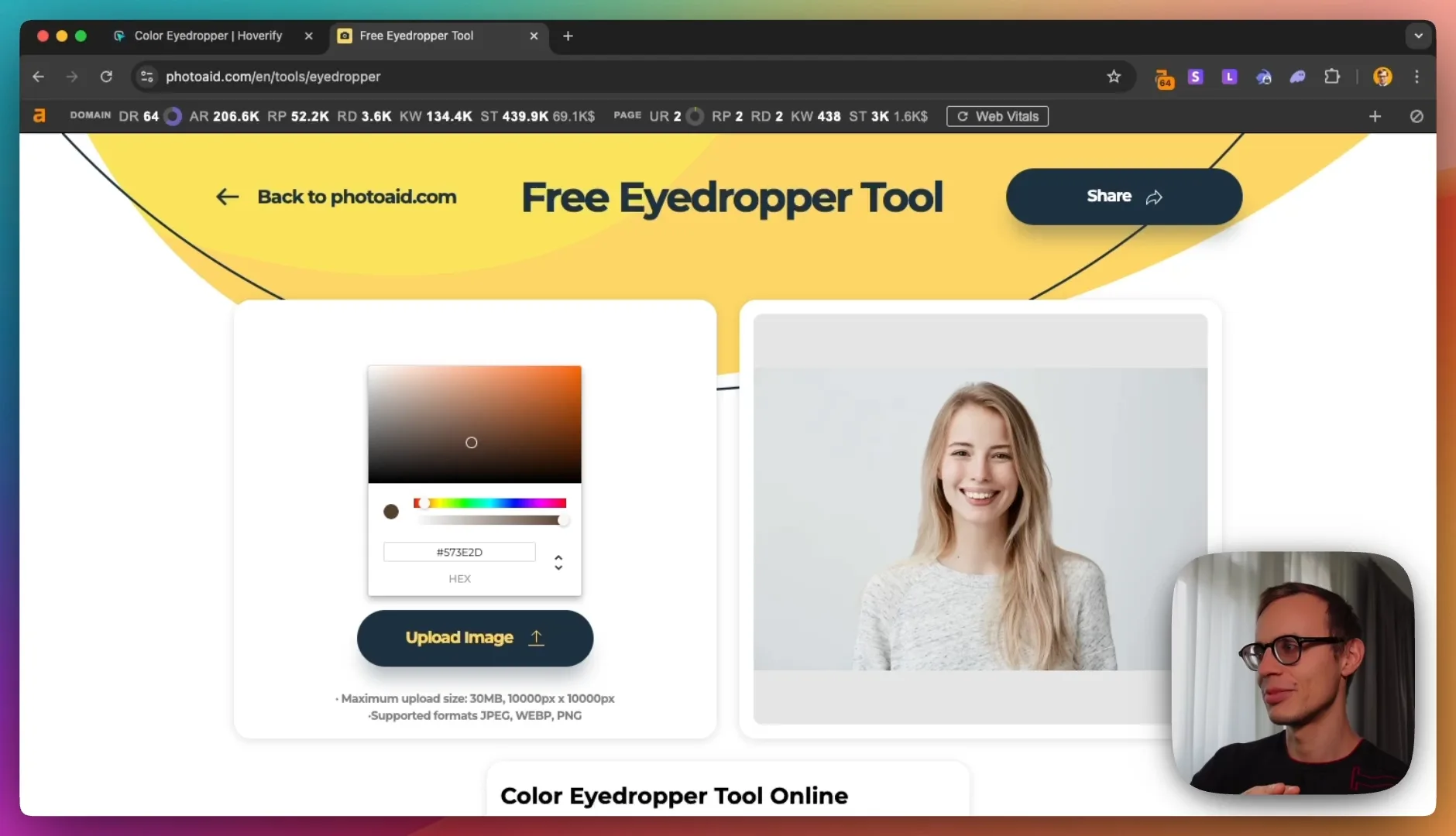Click the disable icon in the SEO toolbar
Viewport: 1456px width, 836px height.
[1417, 116]
